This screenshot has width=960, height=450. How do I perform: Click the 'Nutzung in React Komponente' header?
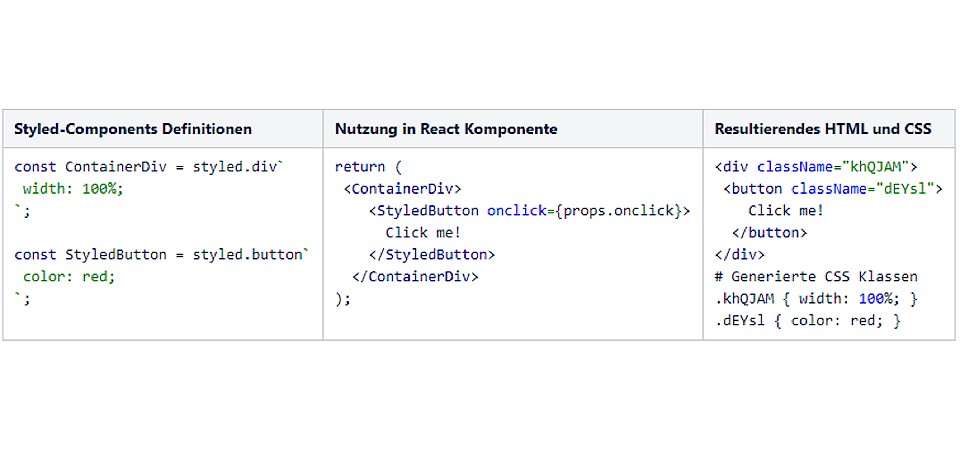446,129
